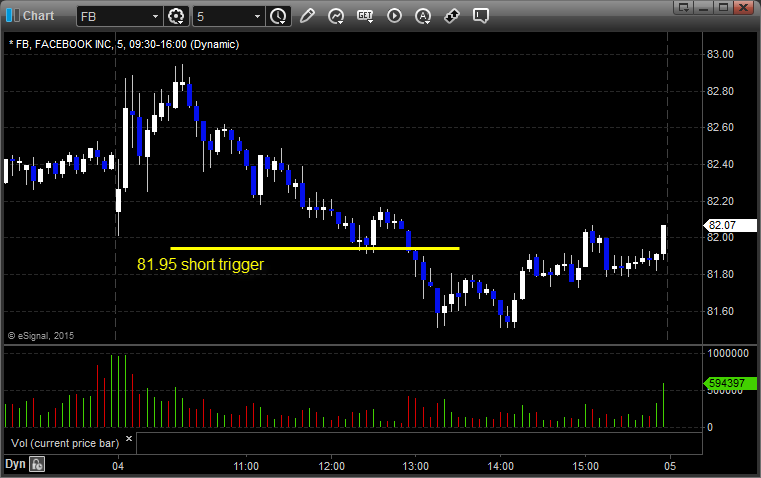Start bar replay with play icon
Screen dimensions: 761x478
394,16
